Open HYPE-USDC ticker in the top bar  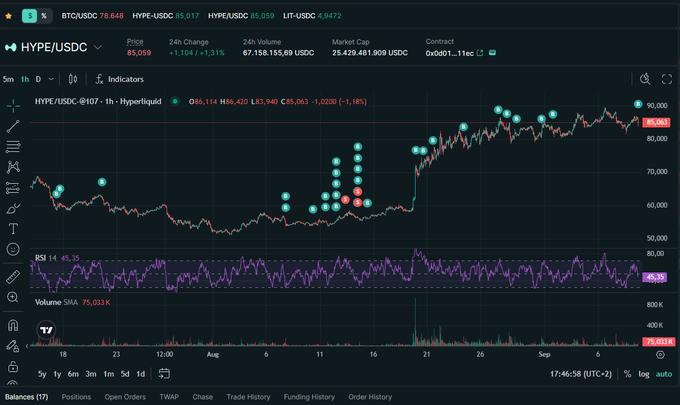166,16
